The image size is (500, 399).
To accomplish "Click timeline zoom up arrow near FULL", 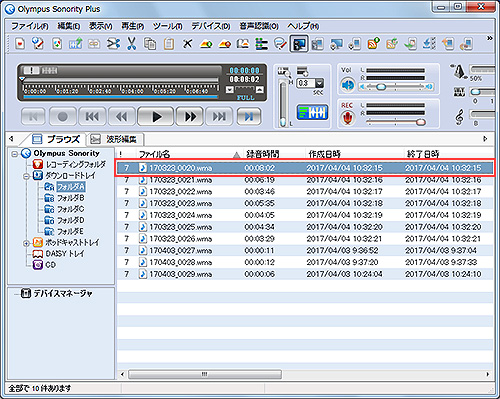I will pyautogui.click(x=260, y=90).
